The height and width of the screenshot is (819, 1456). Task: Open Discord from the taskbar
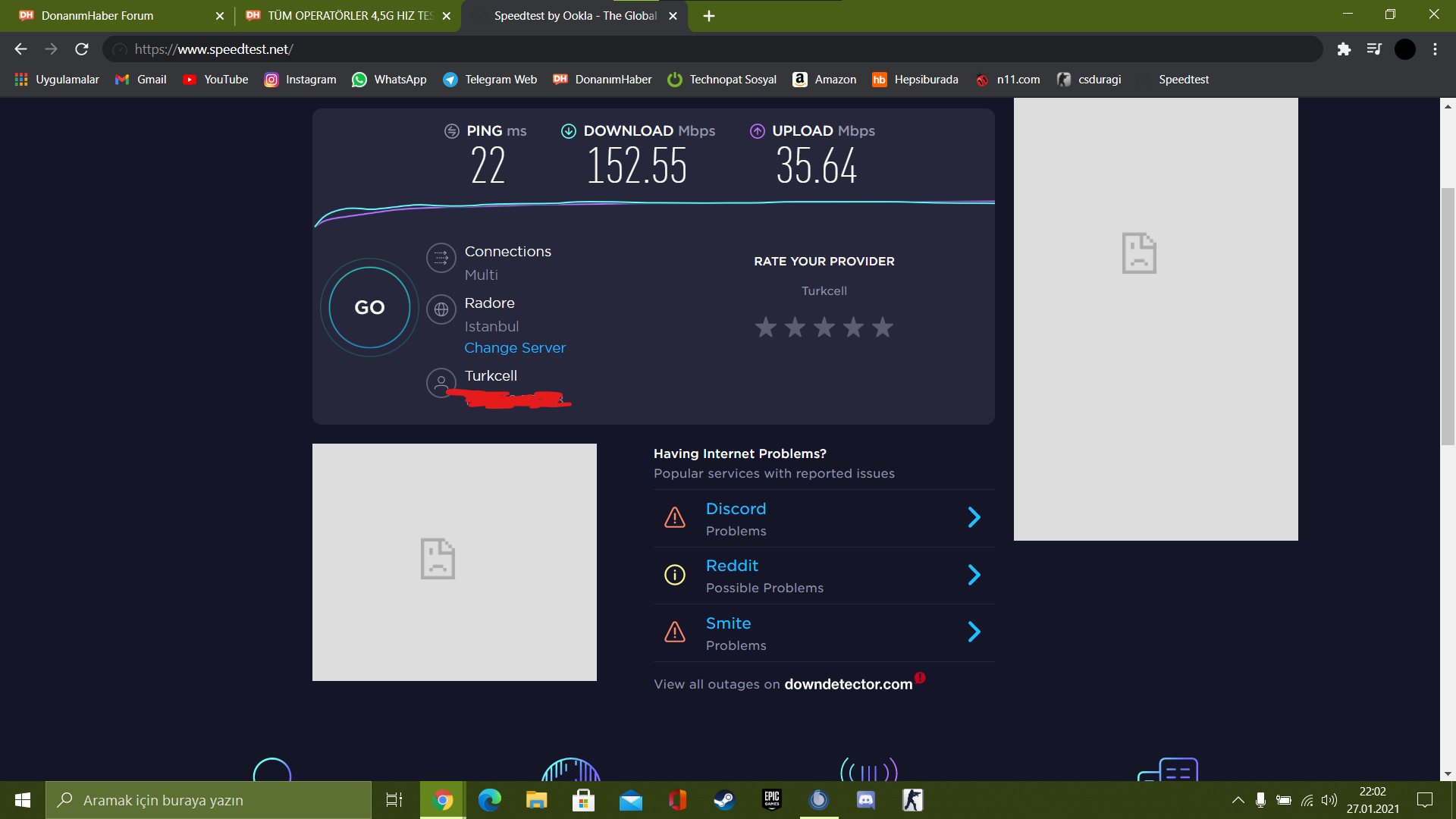coord(865,800)
